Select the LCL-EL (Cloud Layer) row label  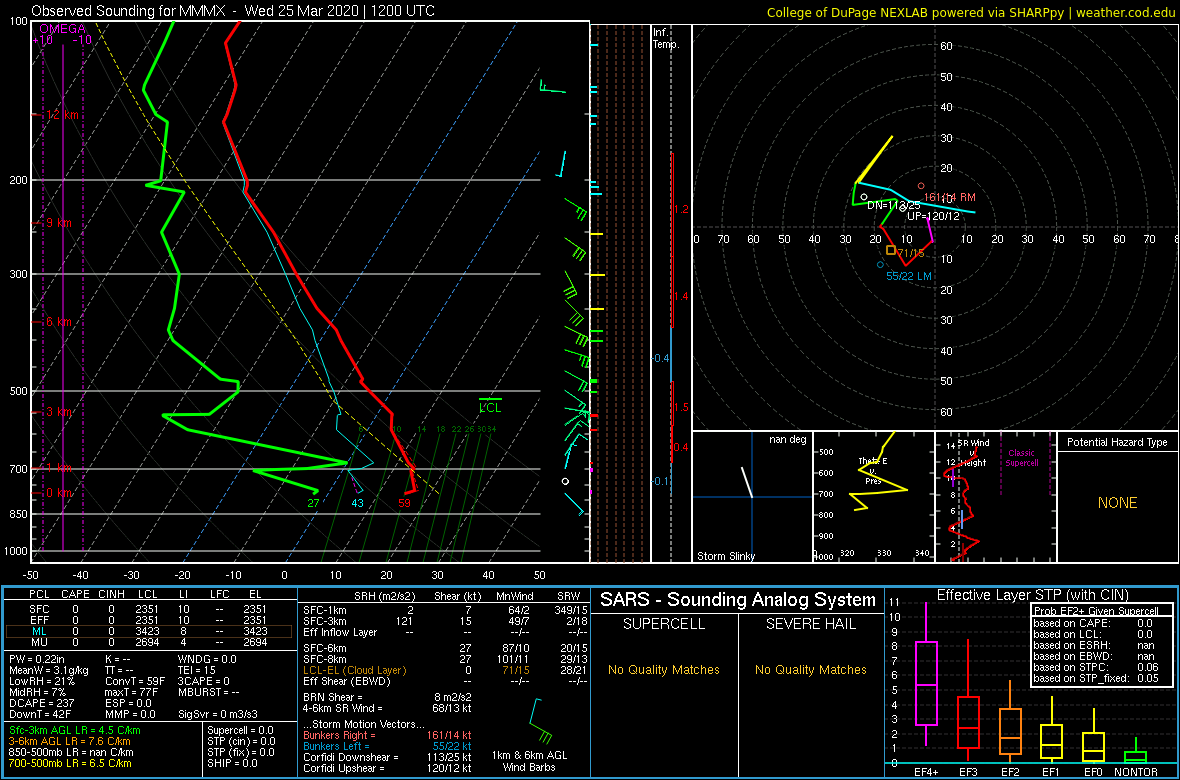[354, 669]
